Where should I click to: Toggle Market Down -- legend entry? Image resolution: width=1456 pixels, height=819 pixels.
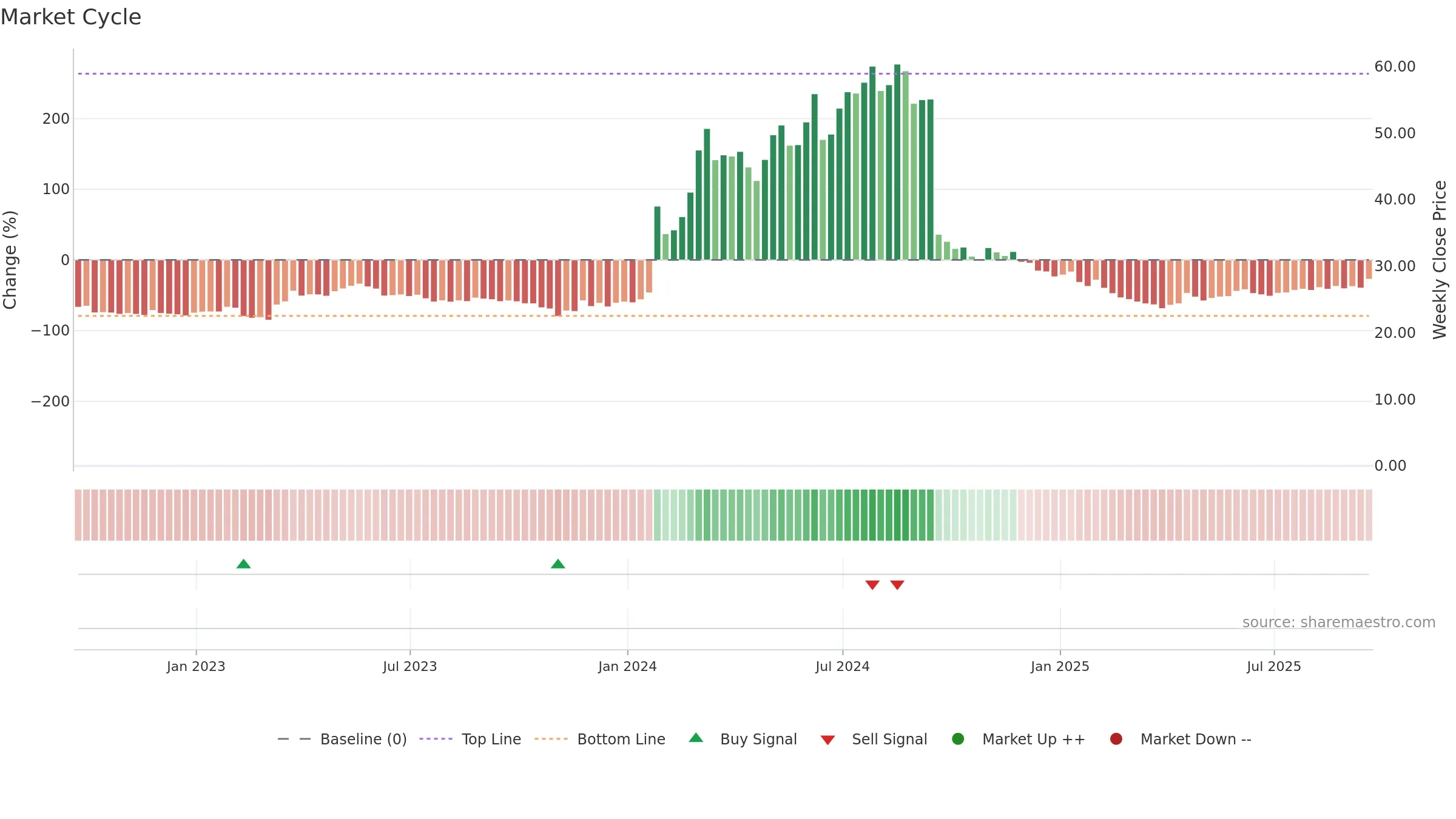coord(1181,739)
